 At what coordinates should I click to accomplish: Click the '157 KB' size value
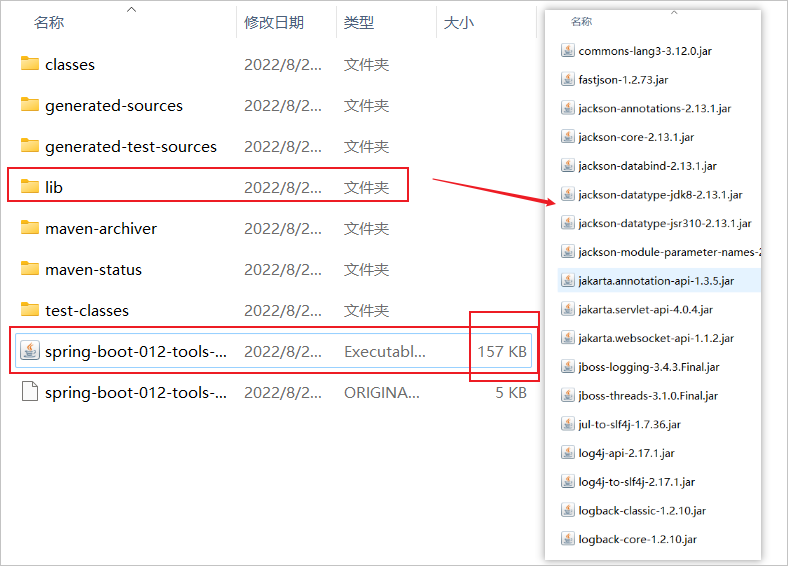click(x=502, y=351)
